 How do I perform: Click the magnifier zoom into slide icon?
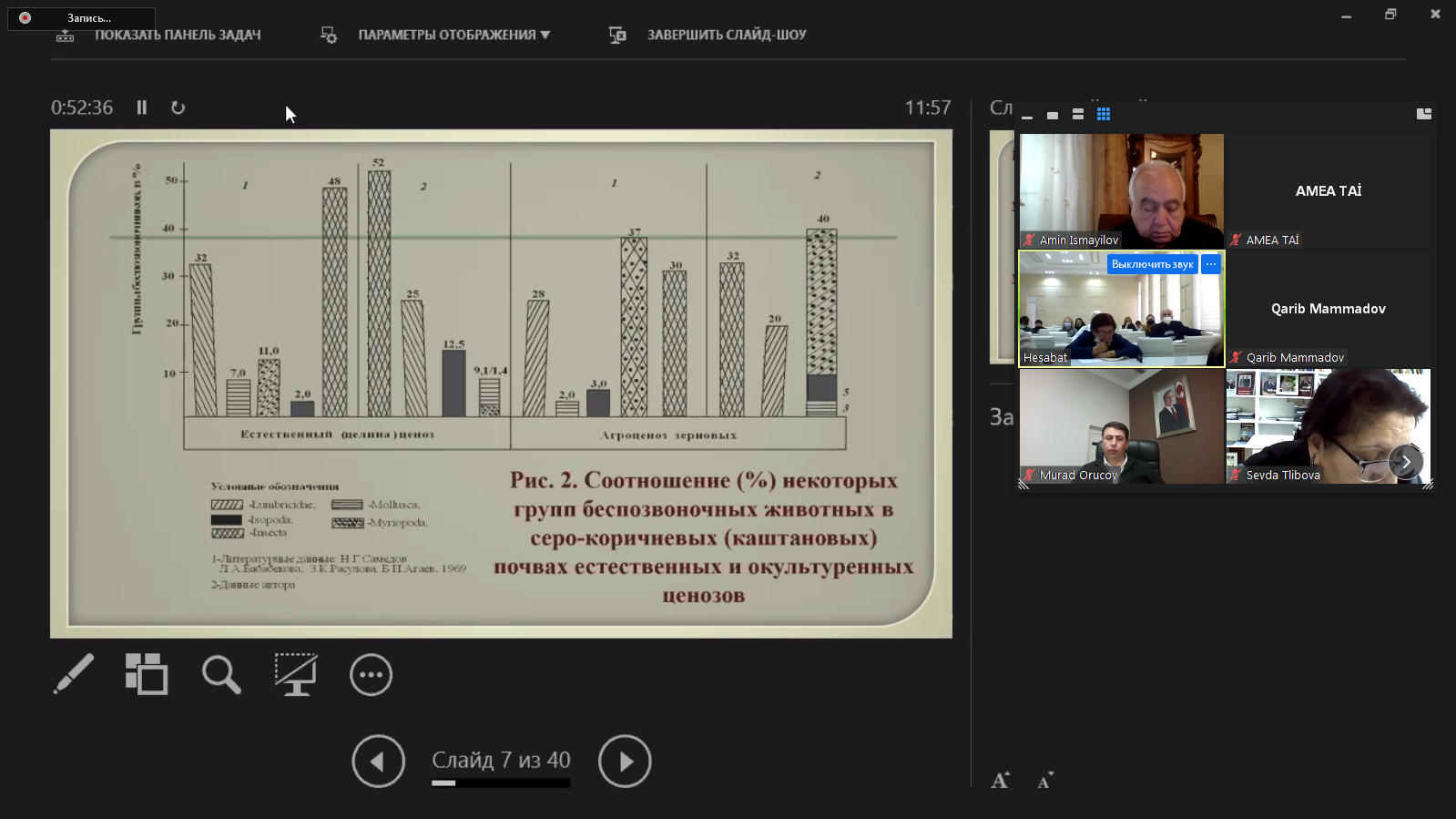tap(221, 675)
